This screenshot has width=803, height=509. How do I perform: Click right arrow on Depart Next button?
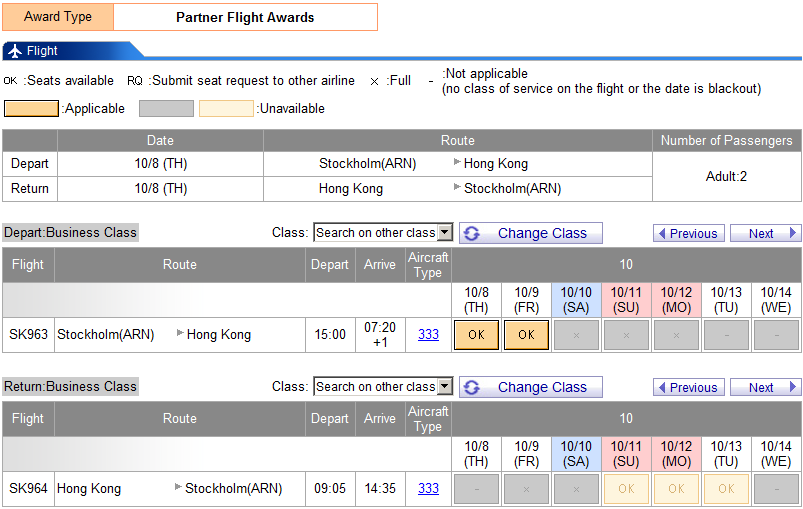pyautogui.click(x=793, y=233)
